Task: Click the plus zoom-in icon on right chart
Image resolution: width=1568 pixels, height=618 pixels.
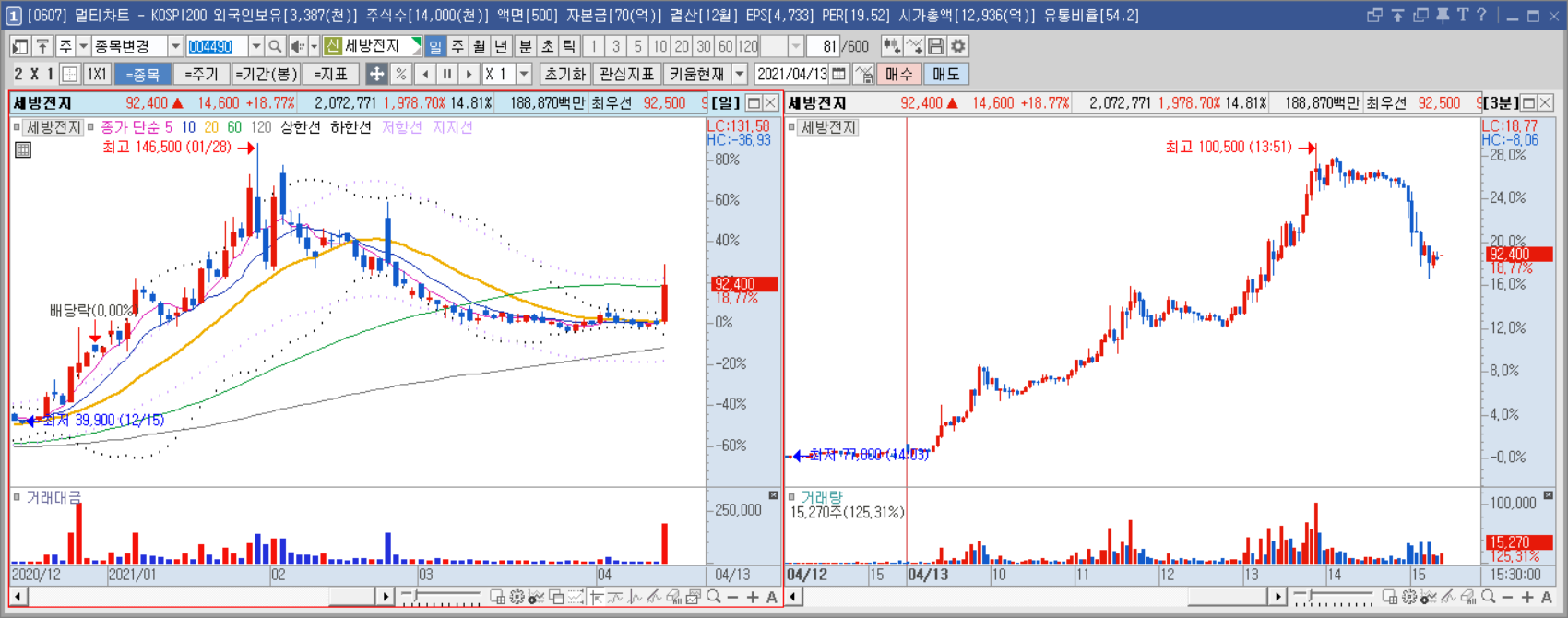Action: pyautogui.click(x=1527, y=598)
